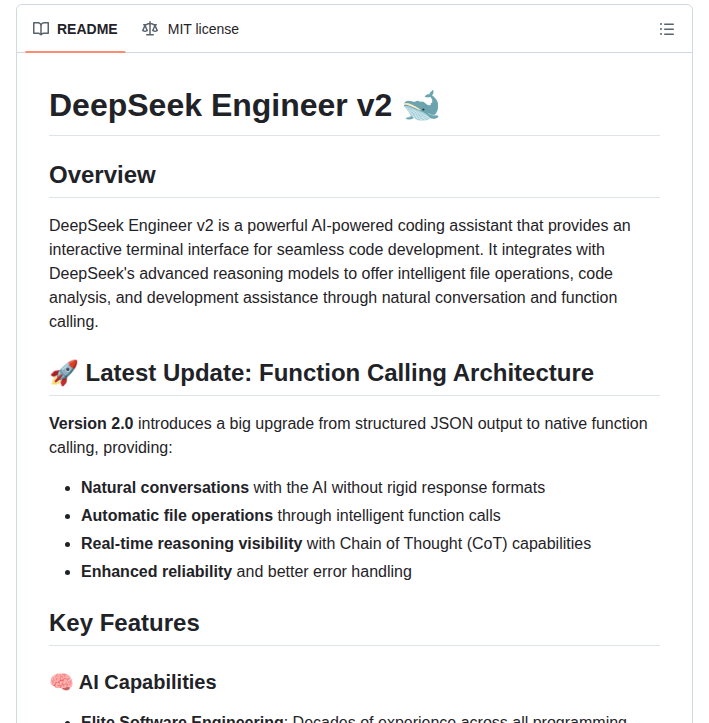This screenshot has width=709, height=723.
Task: Click the rocket emoji before Latest Update
Action: point(64,373)
